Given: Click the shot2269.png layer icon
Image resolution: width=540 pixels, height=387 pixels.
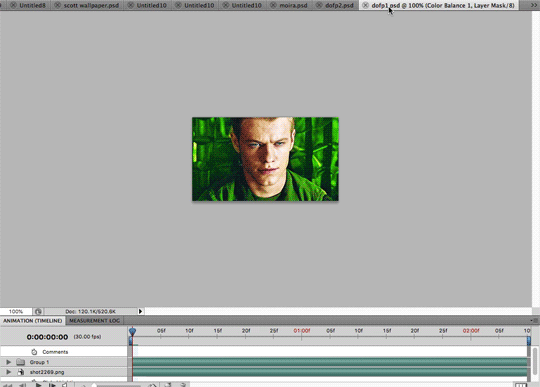Looking at the screenshot, I should pos(21,372).
